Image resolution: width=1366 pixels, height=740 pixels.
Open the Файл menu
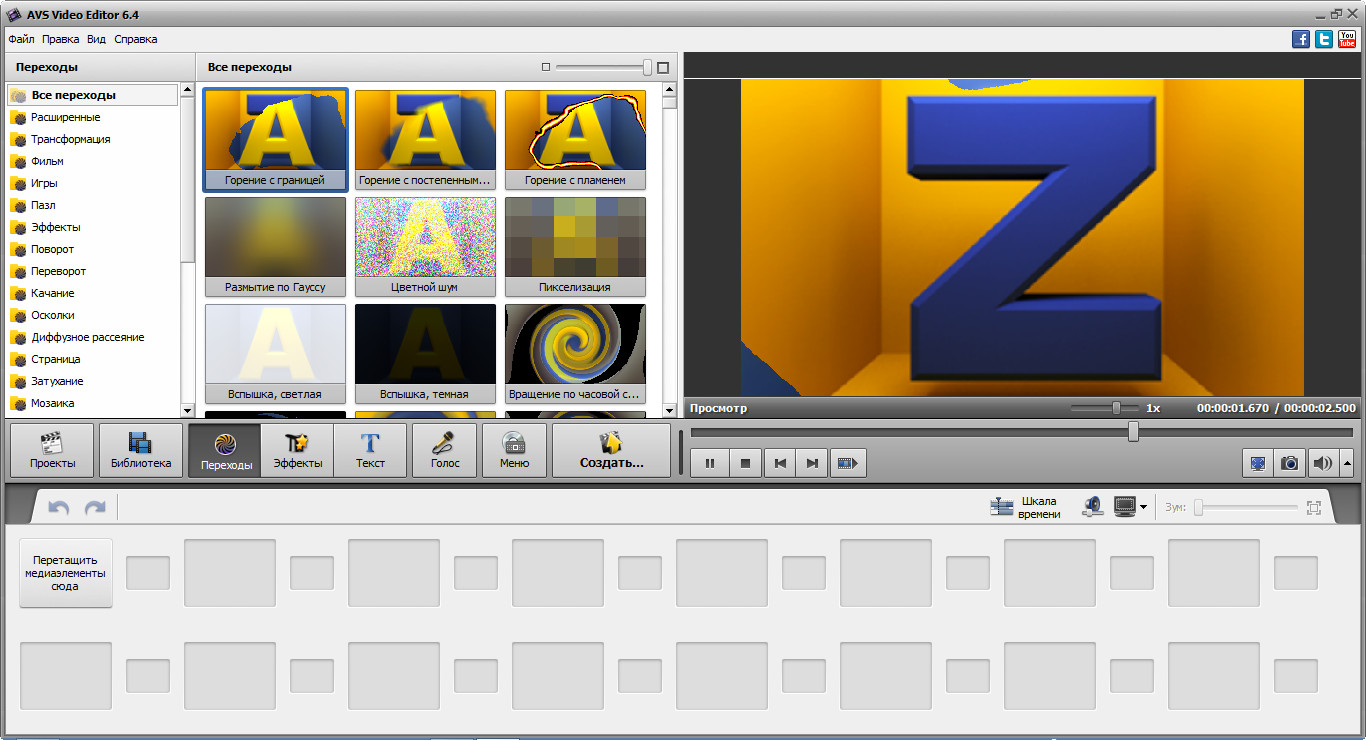point(21,39)
